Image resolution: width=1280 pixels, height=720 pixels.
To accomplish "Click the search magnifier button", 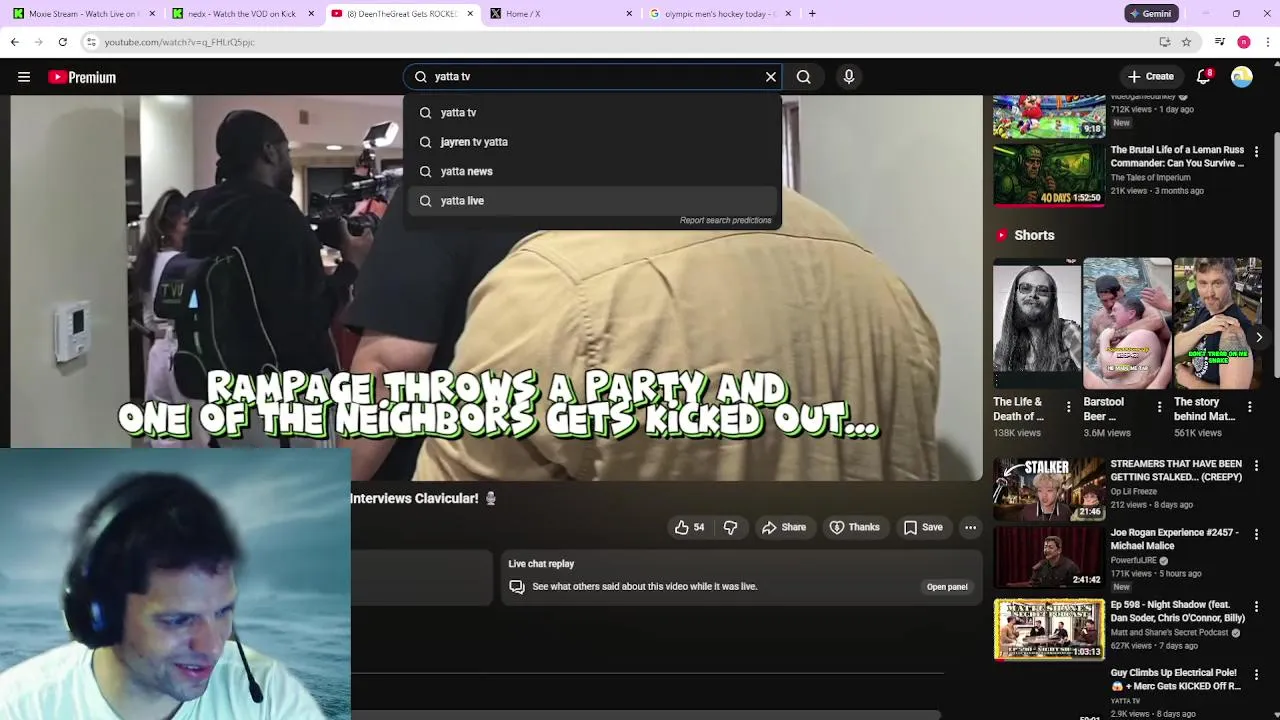I will [x=803, y=77].
